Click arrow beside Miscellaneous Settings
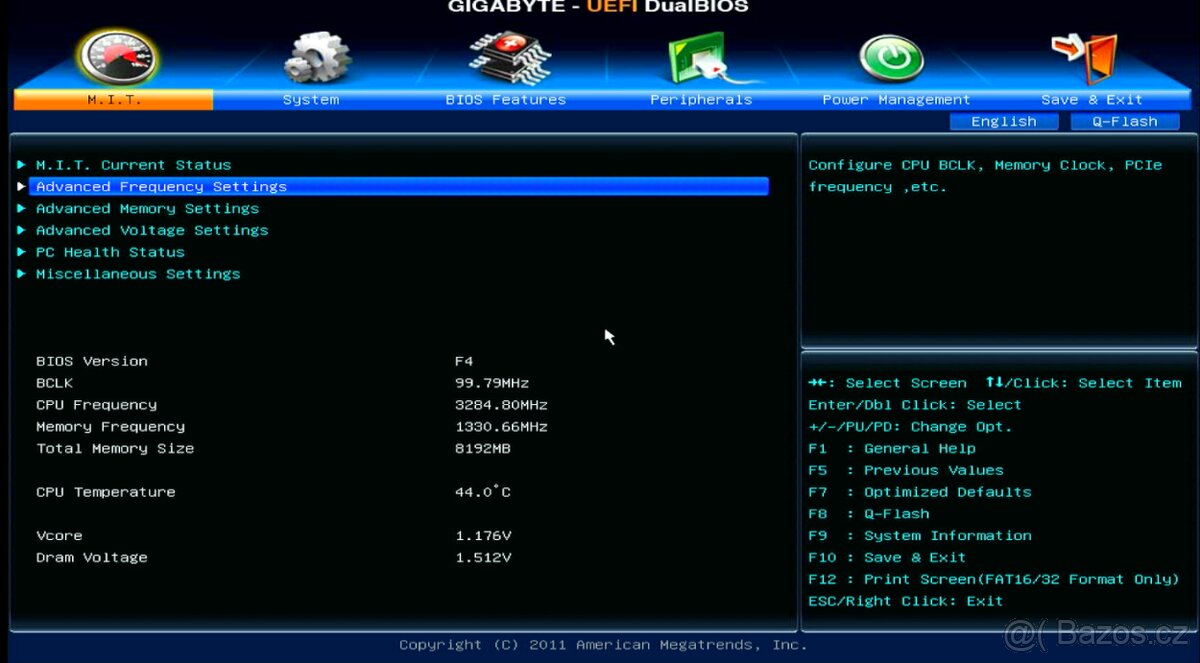The width and height of the screenshot is (1200, 663). pos(21,274)
